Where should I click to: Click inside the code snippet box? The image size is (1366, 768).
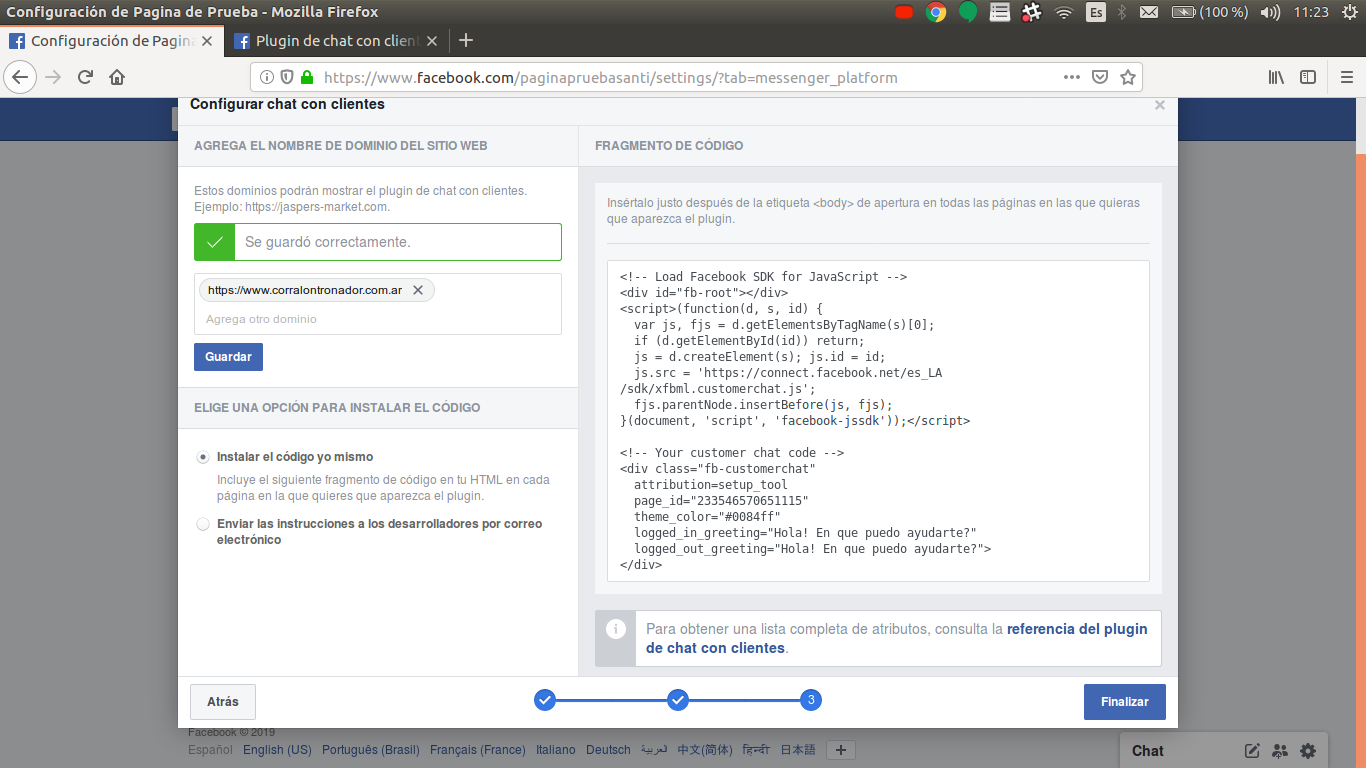tap(878, 421)
